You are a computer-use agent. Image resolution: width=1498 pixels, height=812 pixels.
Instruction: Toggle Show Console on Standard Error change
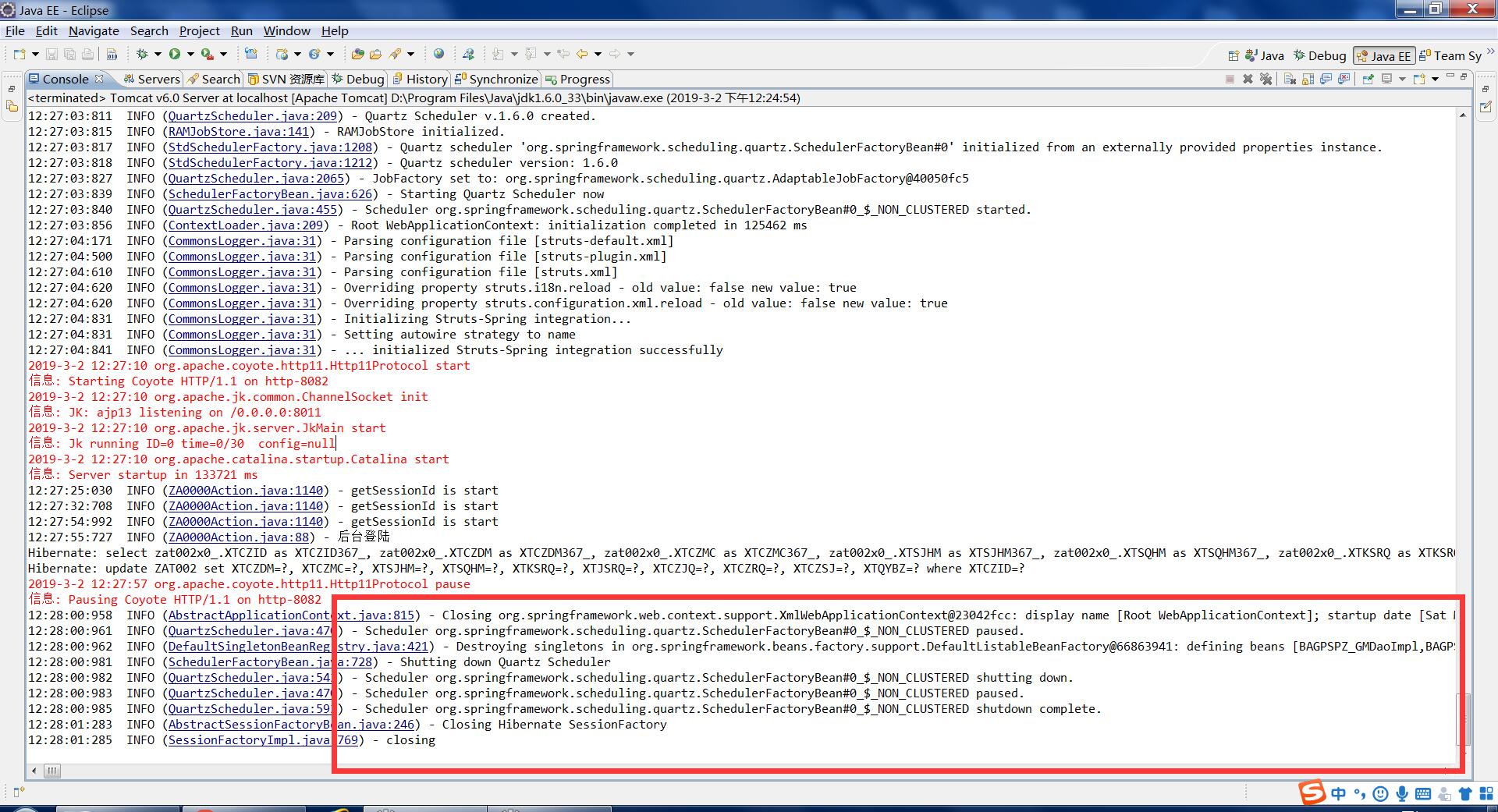(1344, 78)
